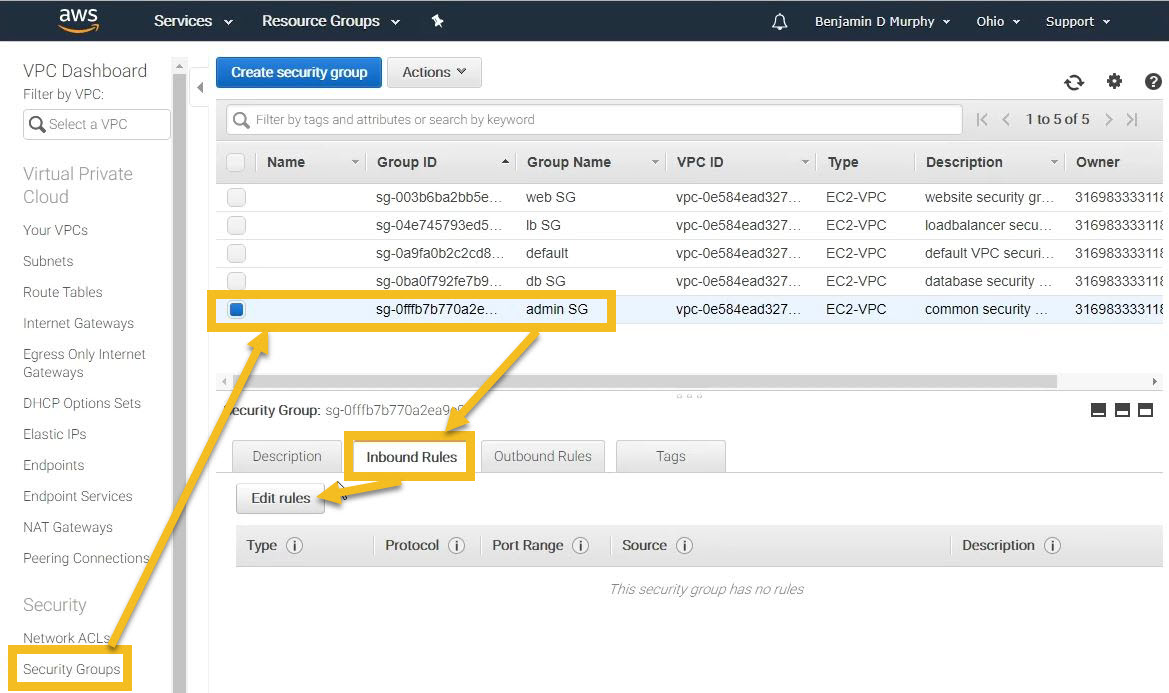
Task: Collapse the left navigation pane arrow
Action: pos(199,87)
